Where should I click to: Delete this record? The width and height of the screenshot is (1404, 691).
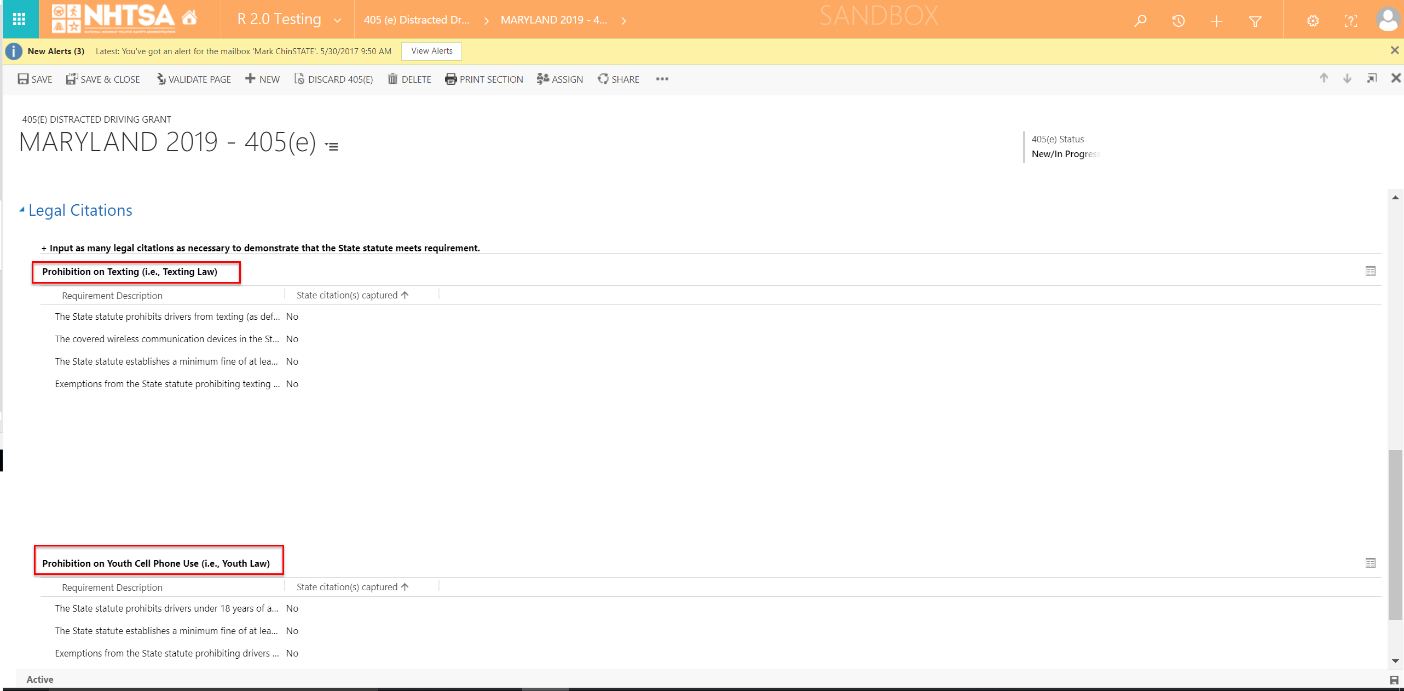(x=409, y=79)
